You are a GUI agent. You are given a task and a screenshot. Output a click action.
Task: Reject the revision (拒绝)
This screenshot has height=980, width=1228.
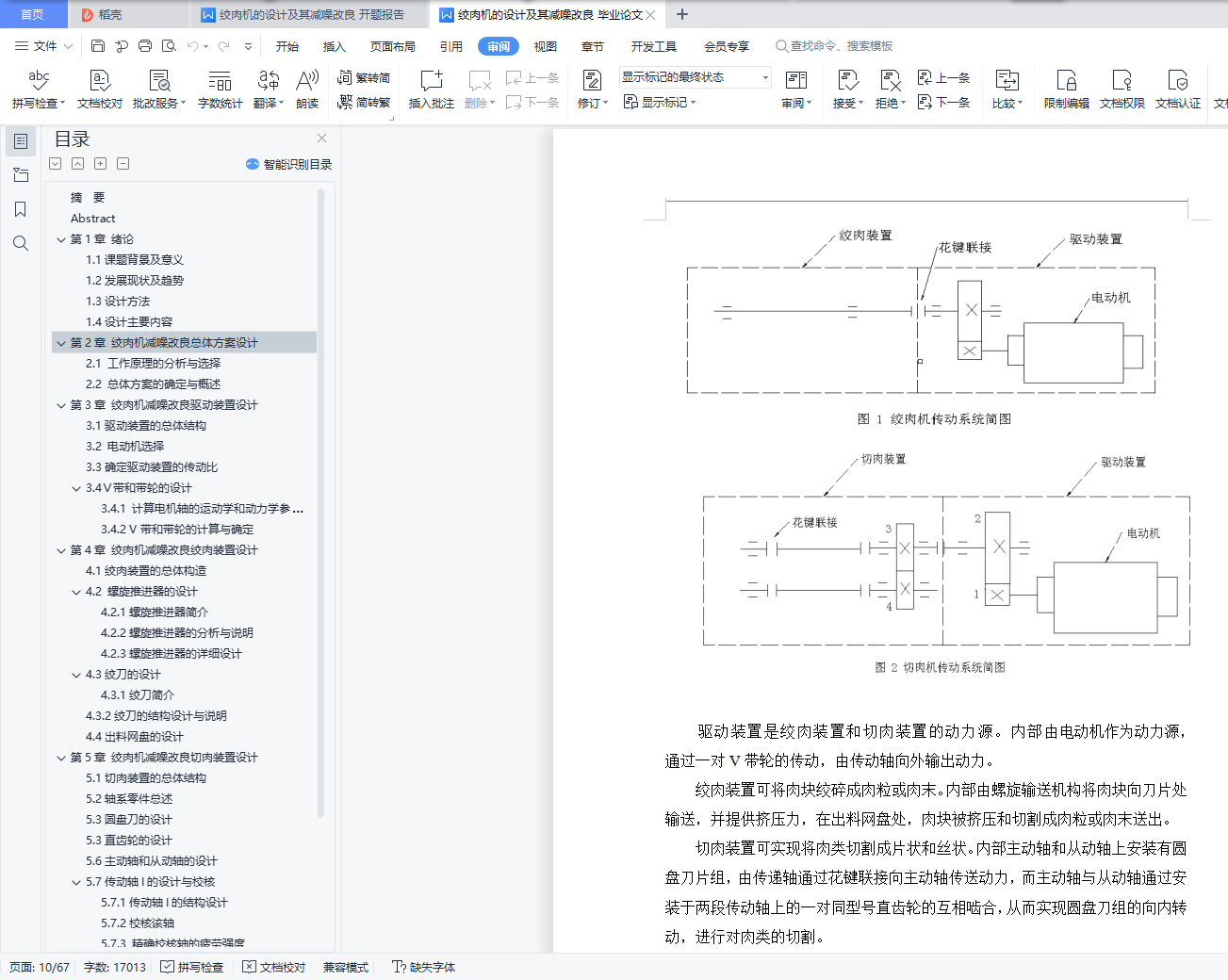(891, 90)
